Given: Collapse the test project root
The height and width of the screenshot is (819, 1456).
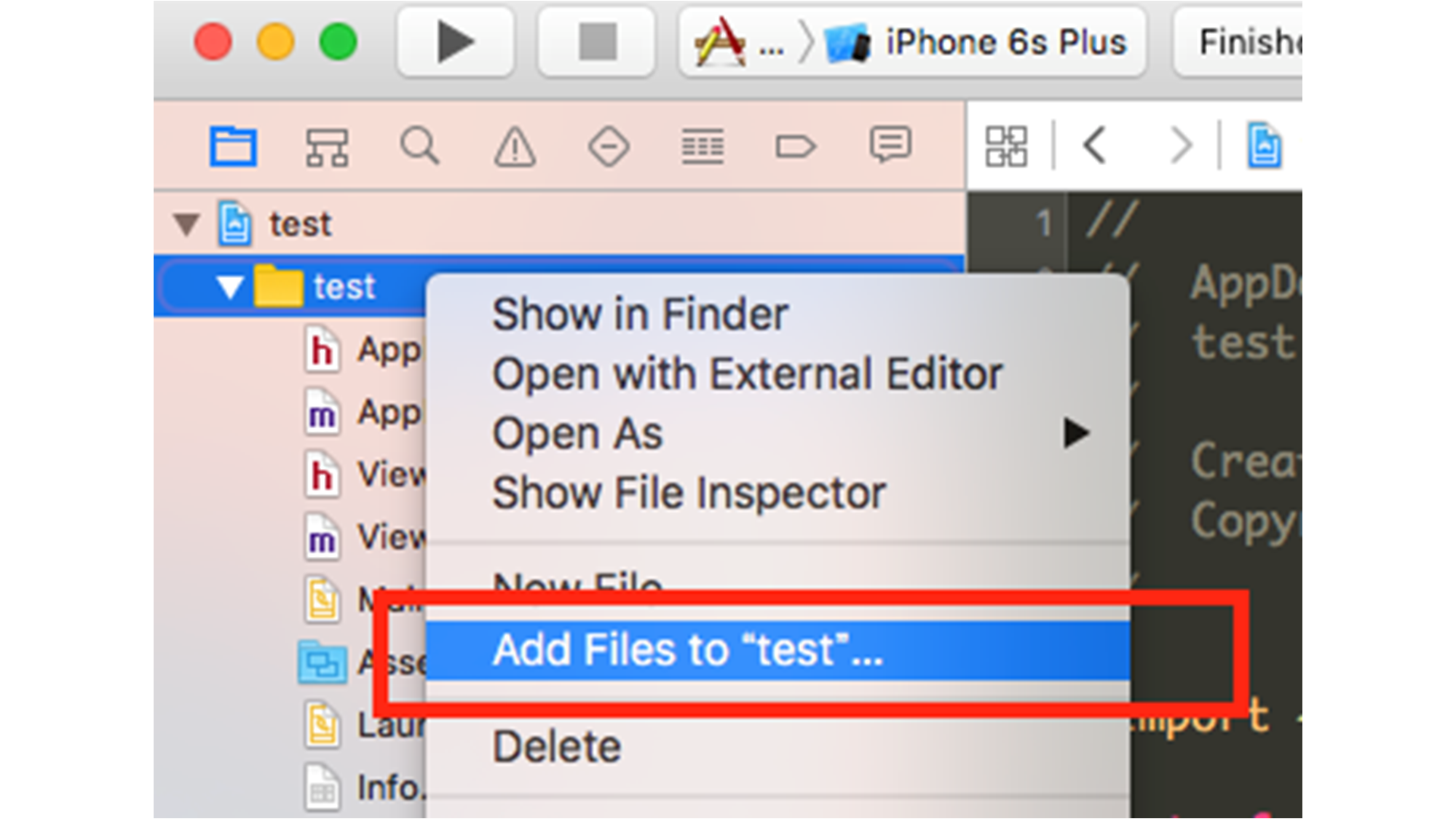Looking at the screenshot, I should 187,224.
